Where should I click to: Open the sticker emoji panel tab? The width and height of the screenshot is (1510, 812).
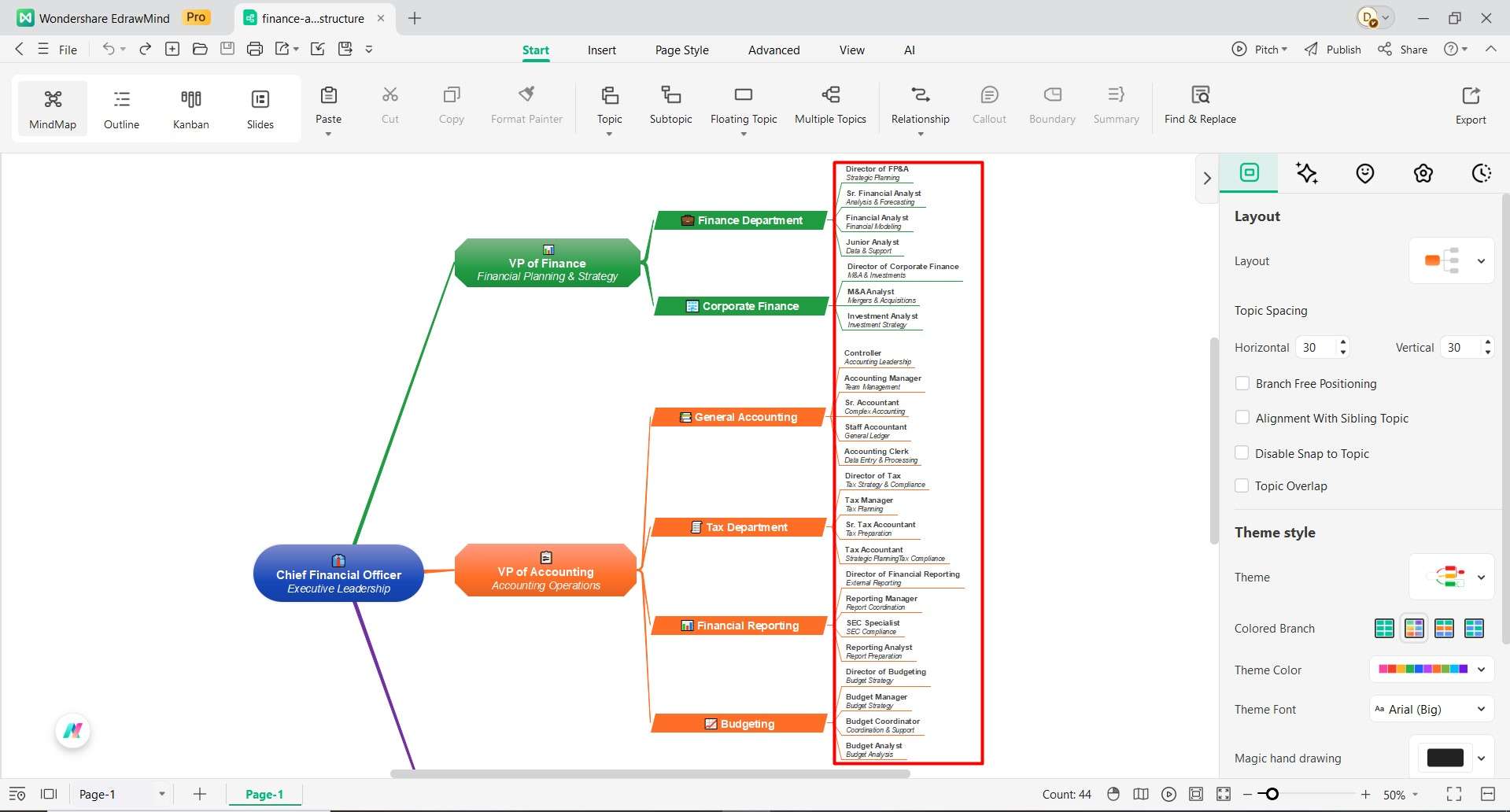coord(1365,173)
